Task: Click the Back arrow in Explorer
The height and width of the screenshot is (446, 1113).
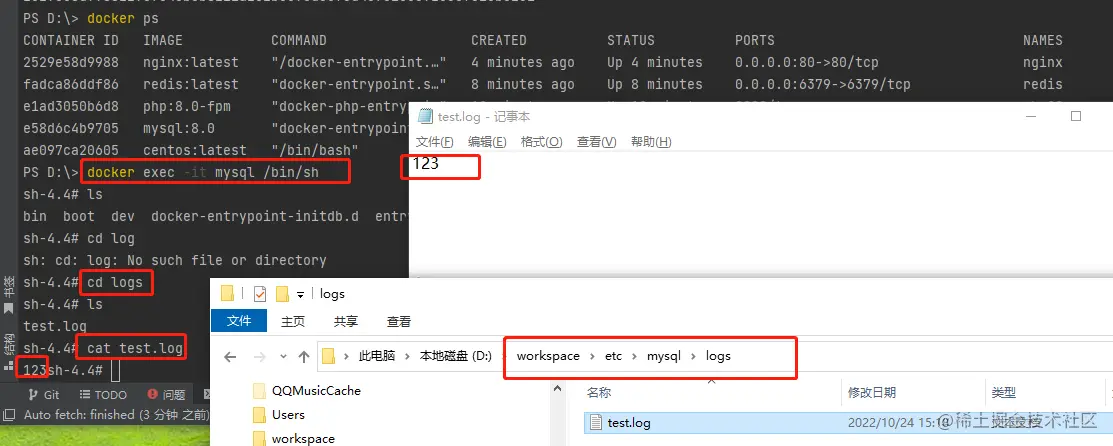Action: click(x=230, y=357)
